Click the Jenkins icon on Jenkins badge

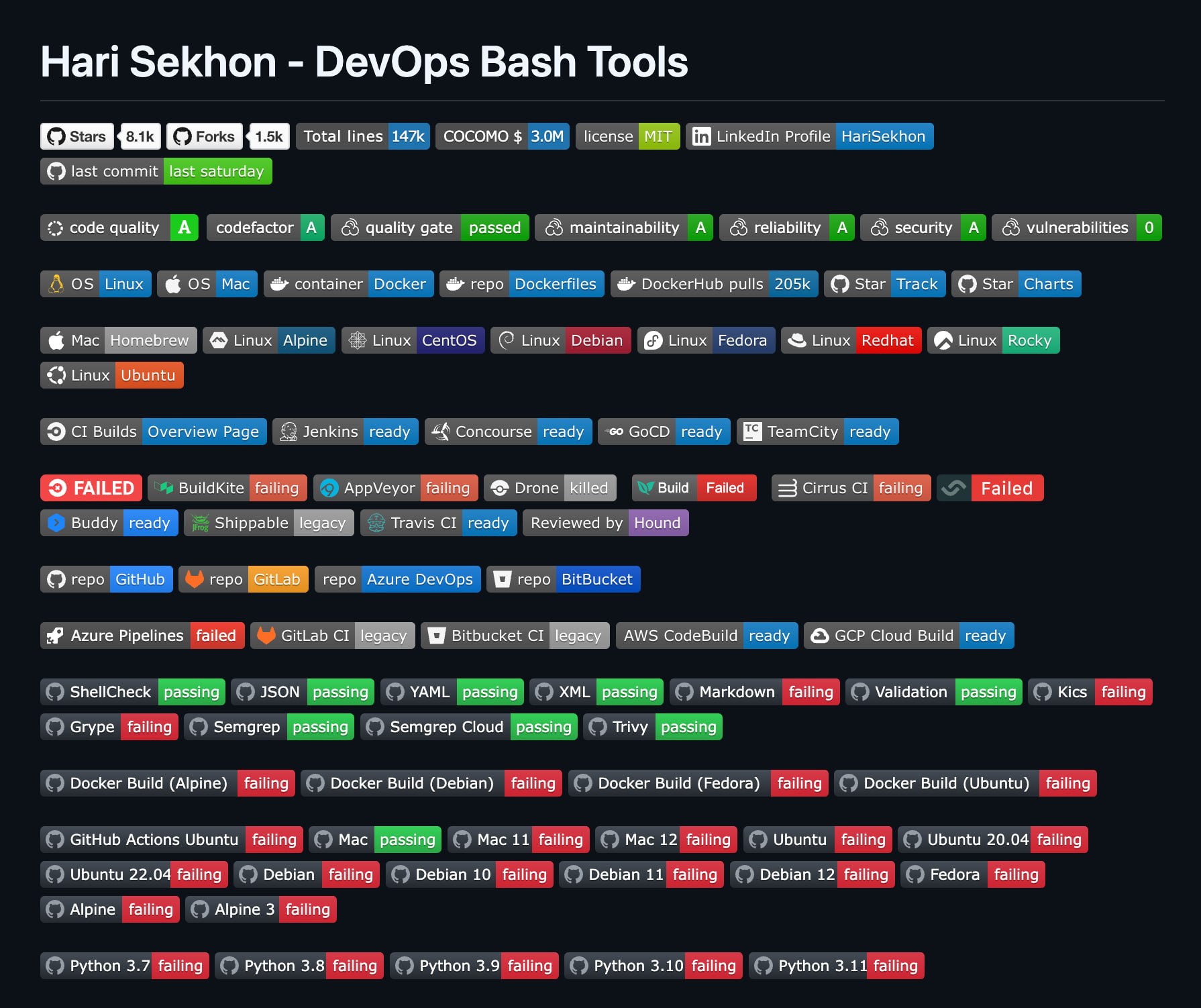point(289,432)
